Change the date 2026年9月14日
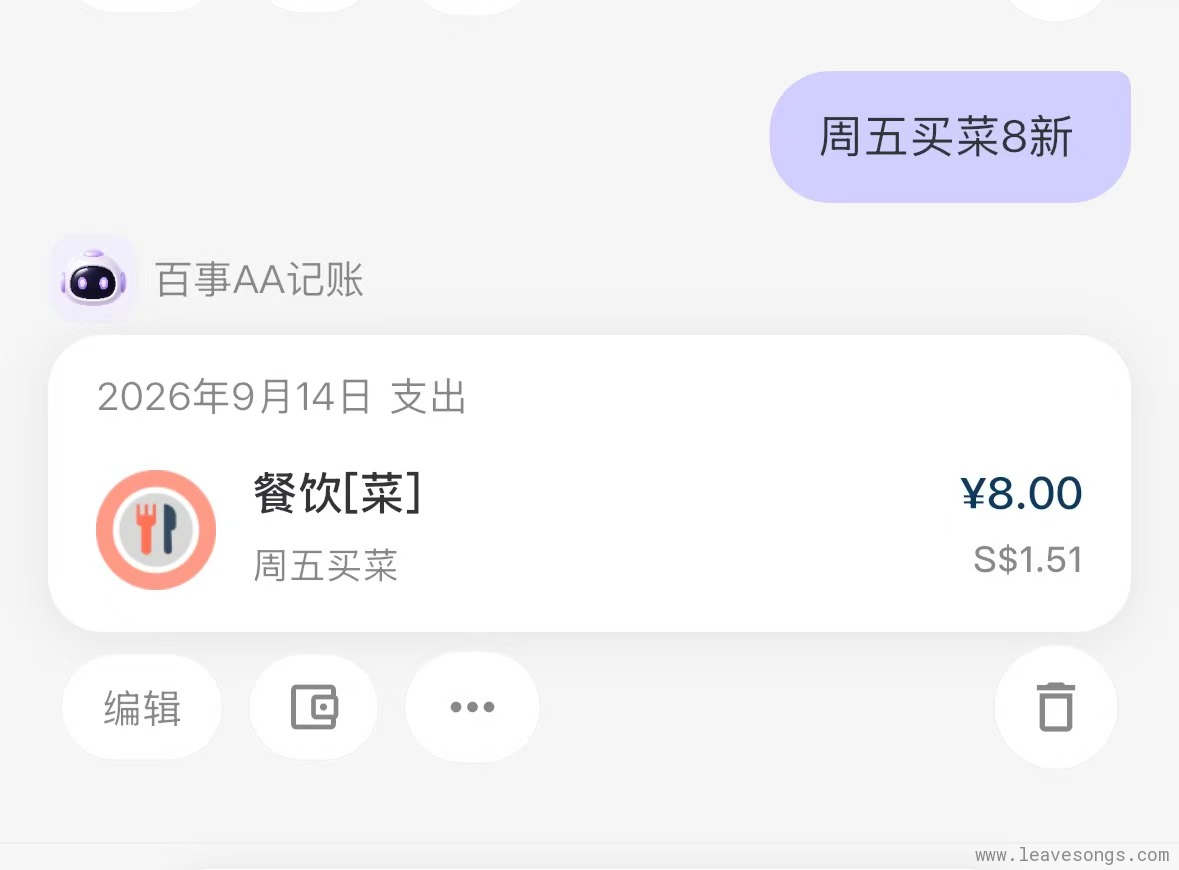 [234, 396]
